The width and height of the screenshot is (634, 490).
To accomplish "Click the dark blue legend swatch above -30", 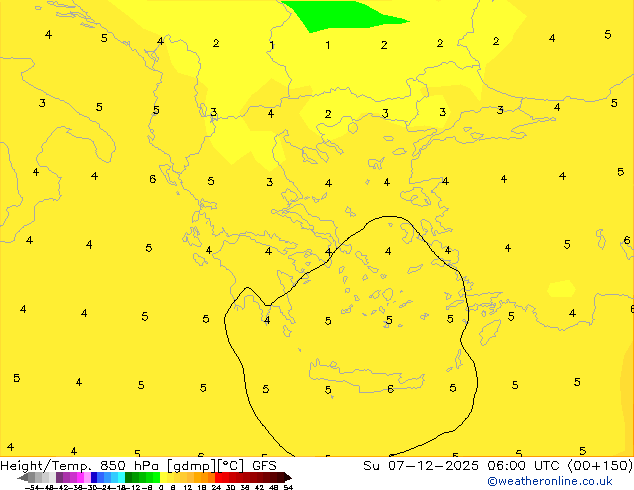I will 94,477.
